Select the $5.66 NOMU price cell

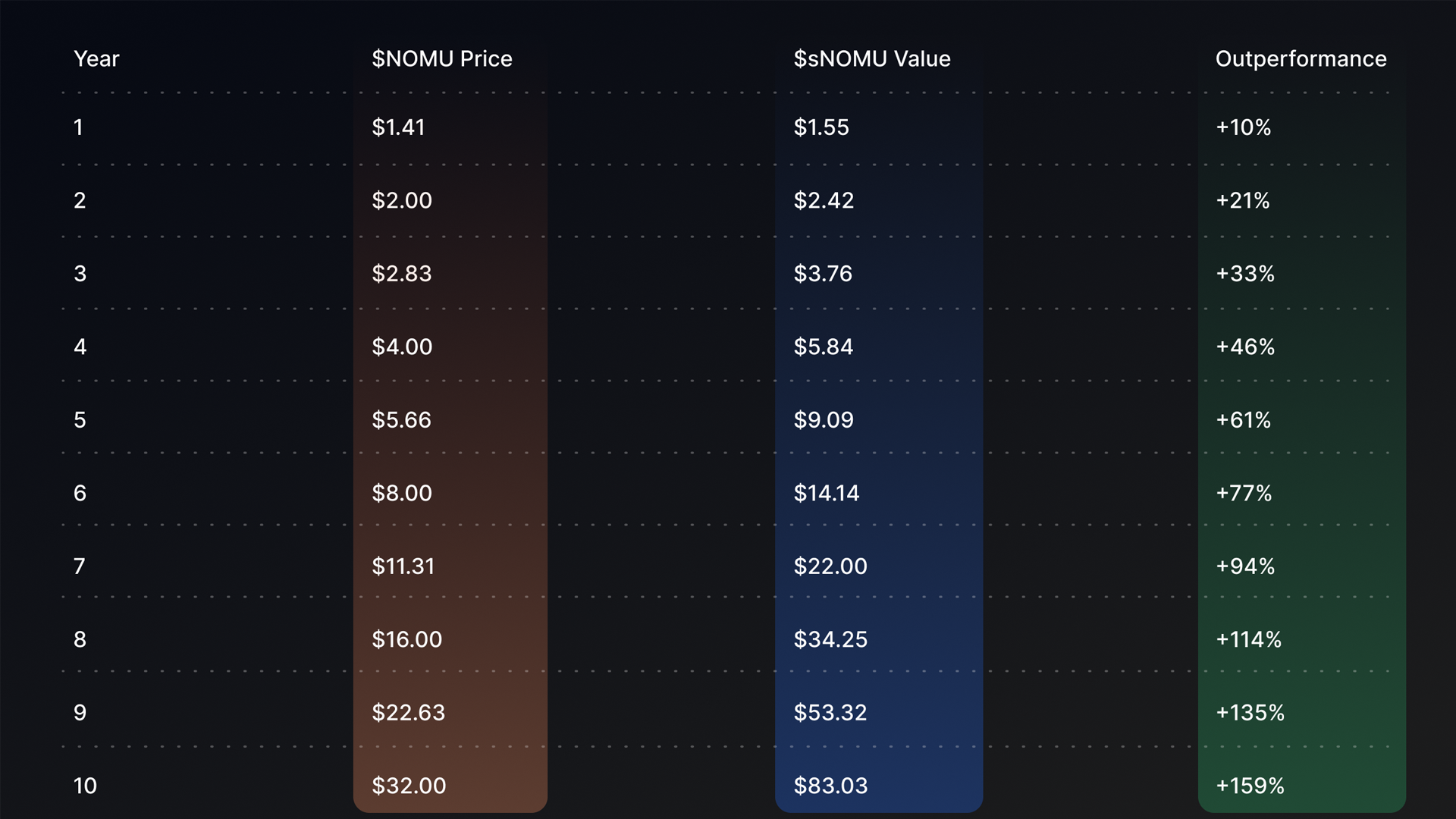click(x=401, y=420)
